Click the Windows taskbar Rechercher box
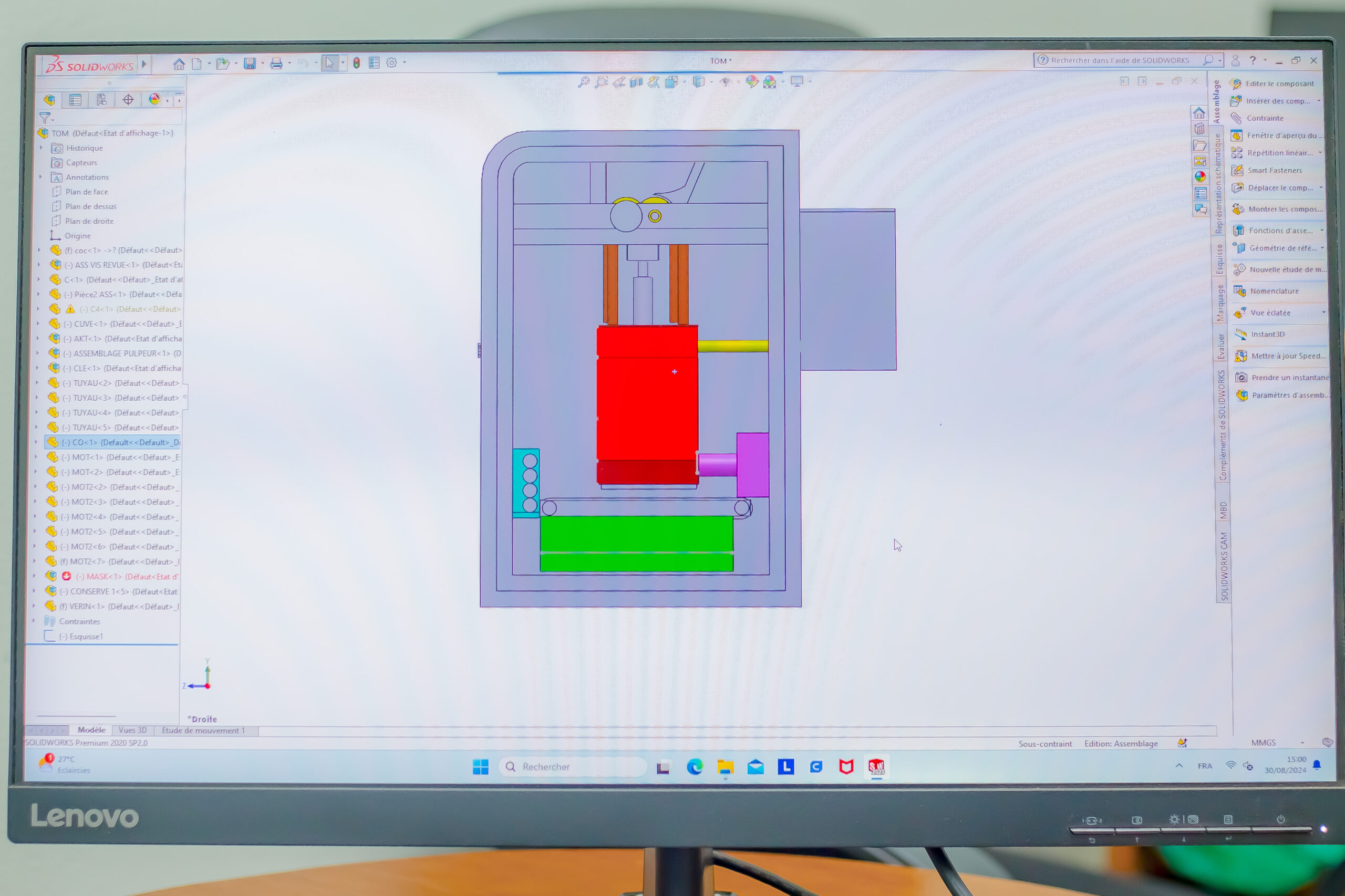The width and height of the screenshot is (1345, 896). [x=573, y=767]
